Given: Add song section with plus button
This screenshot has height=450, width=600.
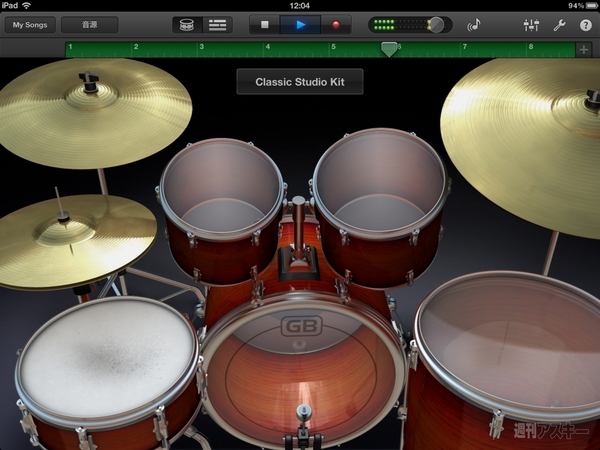Looking at the screenshot, I should click(584, 50).
